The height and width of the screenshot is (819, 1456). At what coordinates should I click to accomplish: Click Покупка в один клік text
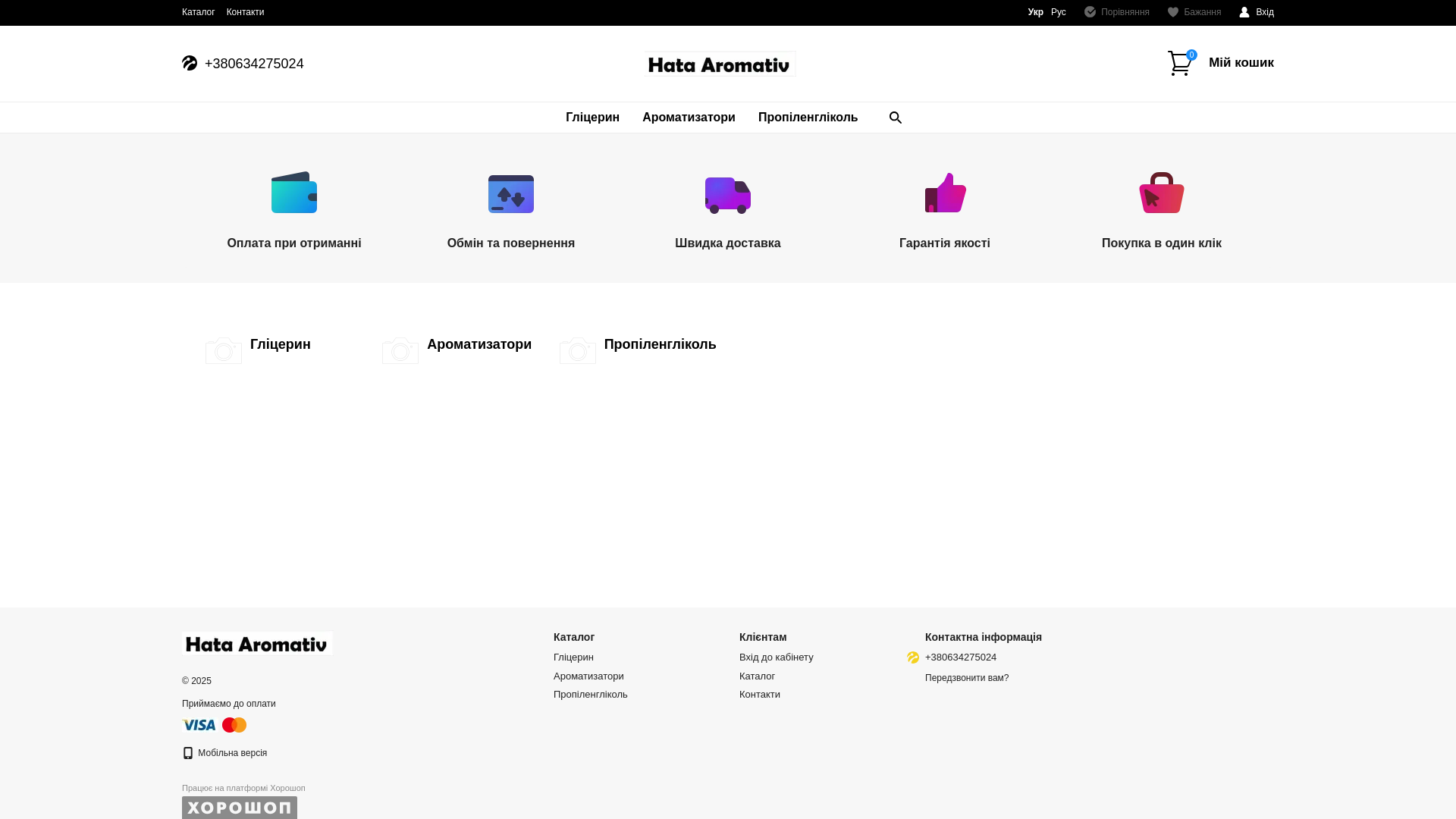point(1162,243)
